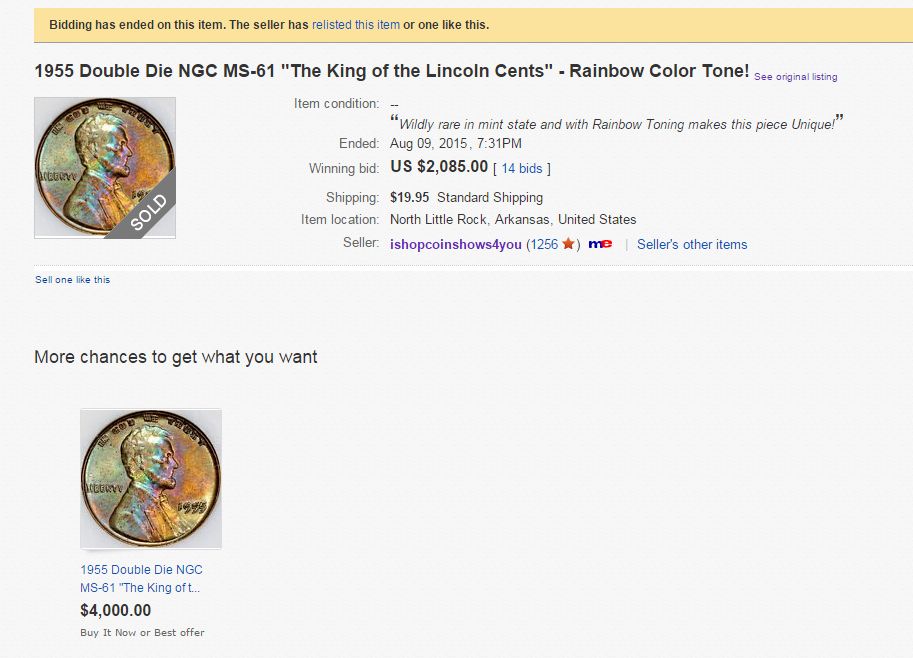View the $4,000 relisted coin thumbnail

point(150,478)
